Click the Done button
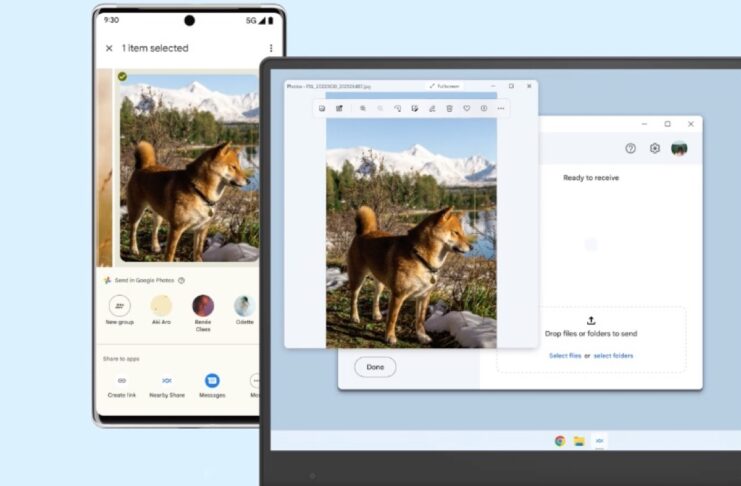Viewport: 741px width, 486px height. tap(375, 367)
